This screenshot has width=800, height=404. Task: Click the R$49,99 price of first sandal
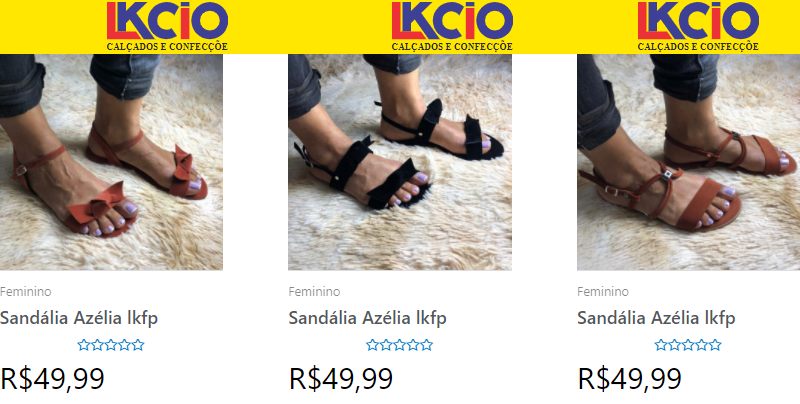[x=53, y=379]
